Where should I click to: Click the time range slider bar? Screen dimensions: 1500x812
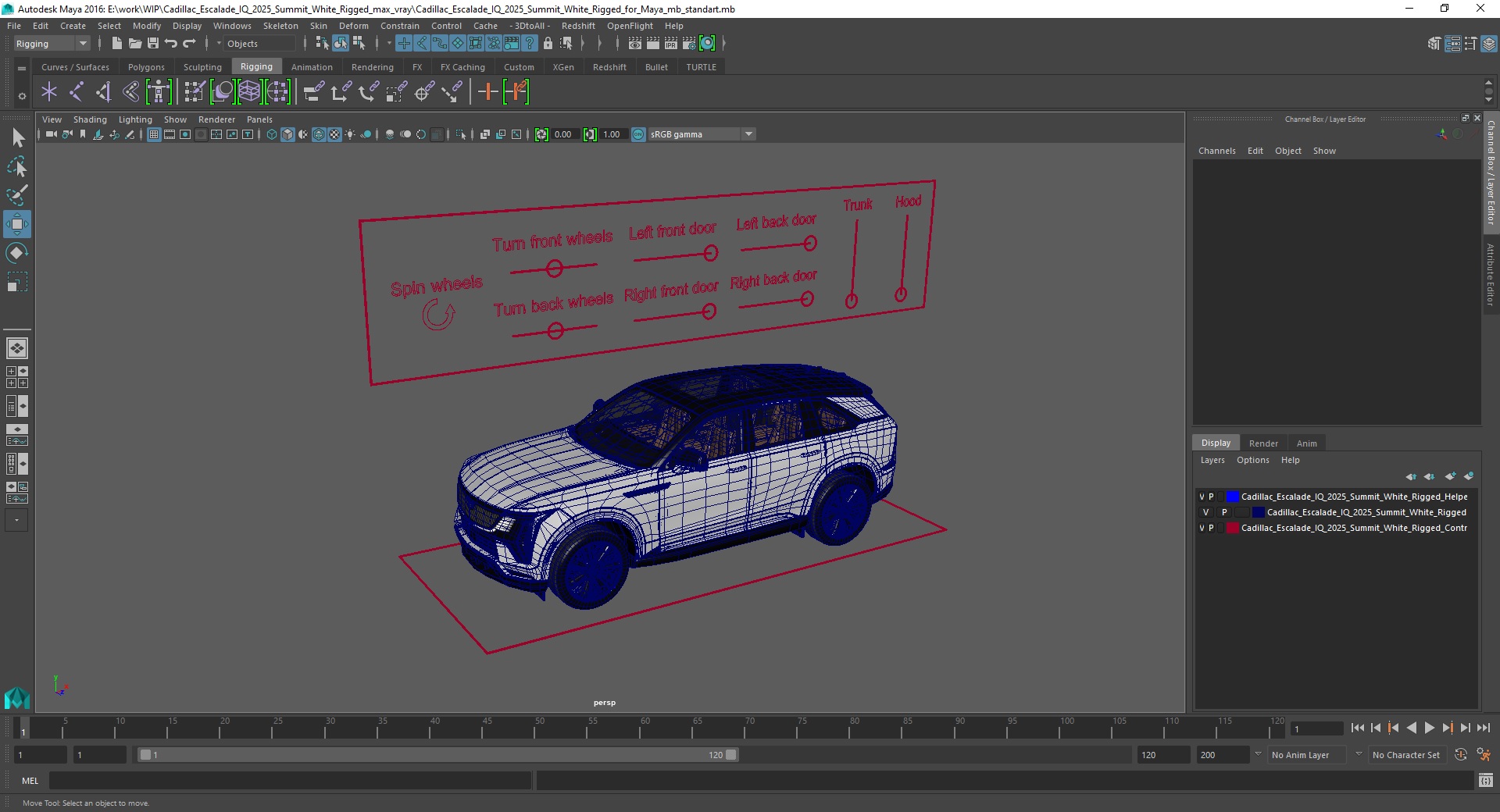click(x=437, y=755)
